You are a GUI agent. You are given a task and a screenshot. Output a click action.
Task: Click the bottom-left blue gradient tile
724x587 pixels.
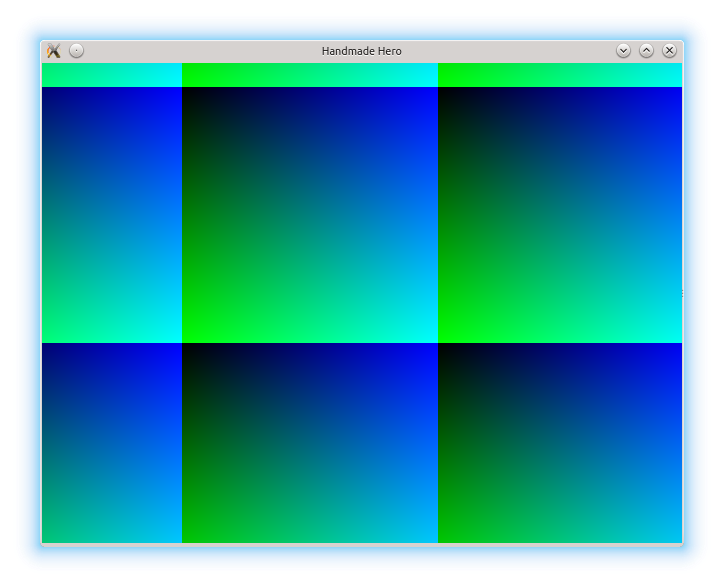tap(111, 443)
